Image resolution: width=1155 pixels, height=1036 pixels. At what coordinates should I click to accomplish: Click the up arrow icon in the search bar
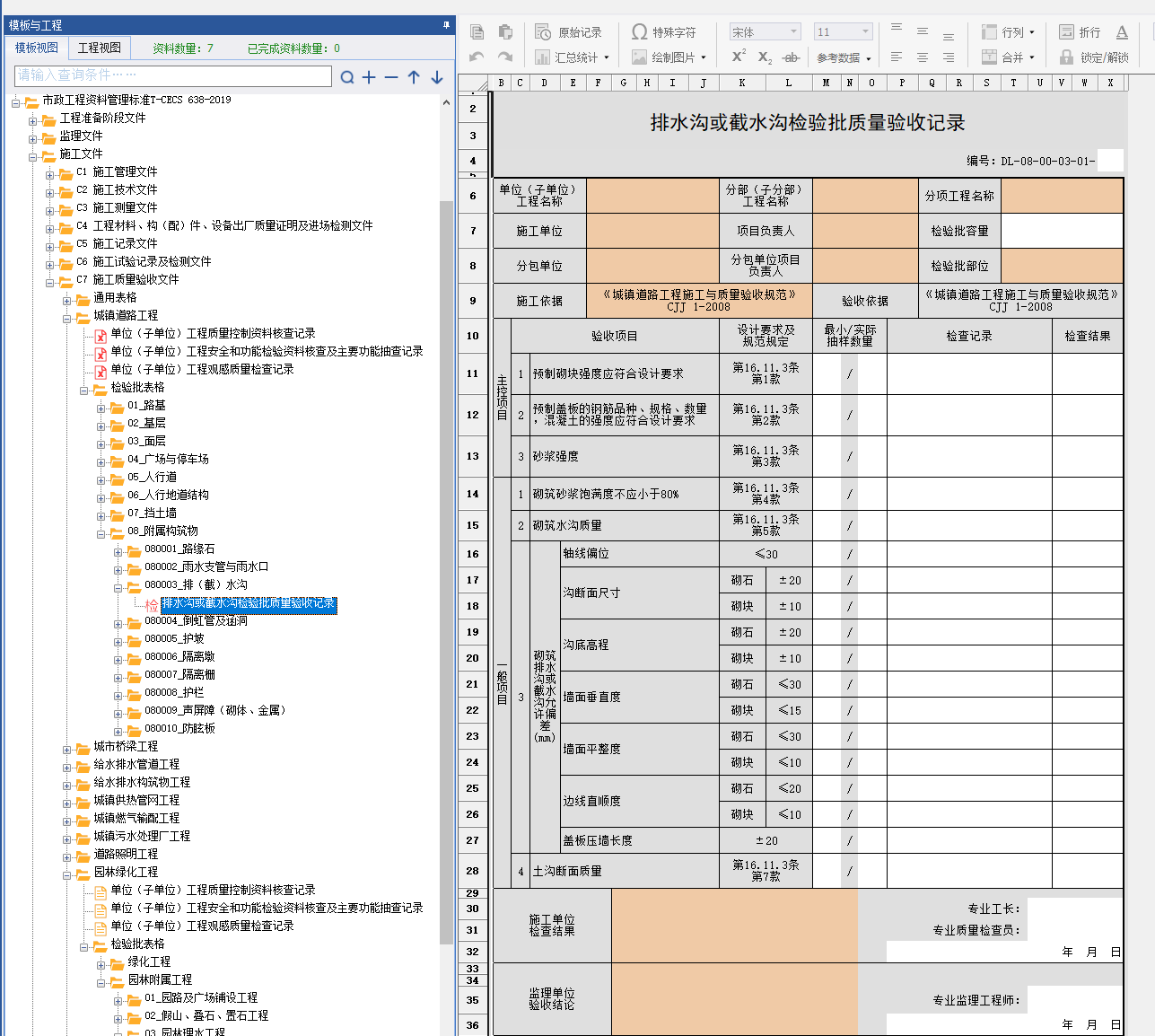414,77
